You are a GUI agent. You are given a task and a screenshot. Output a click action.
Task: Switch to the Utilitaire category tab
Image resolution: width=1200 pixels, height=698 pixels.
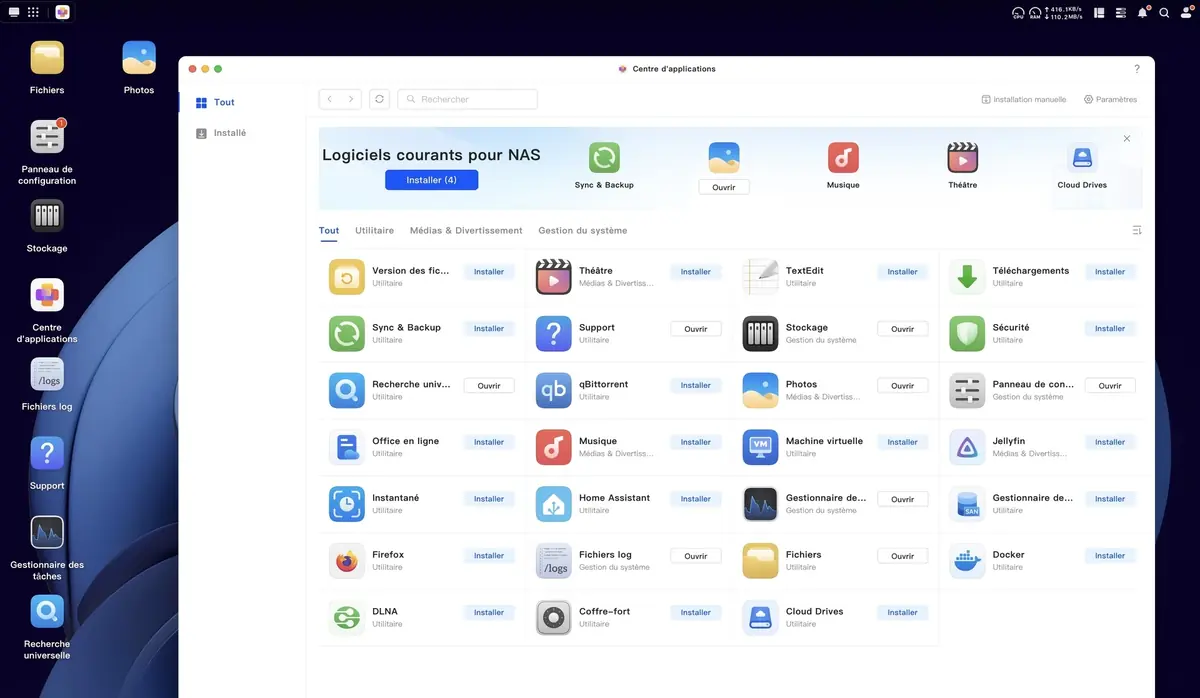pos(373,230)
